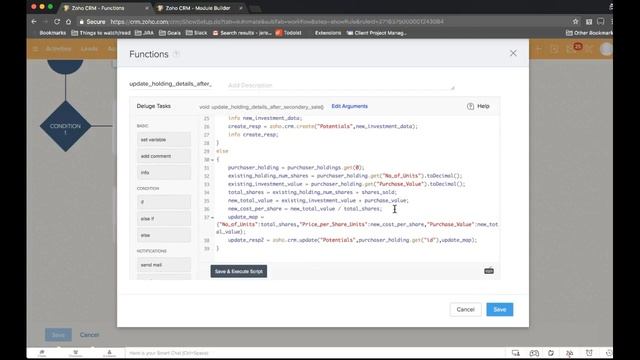Click the browser reload icon
Screen dimensions: 640x360
57,22
